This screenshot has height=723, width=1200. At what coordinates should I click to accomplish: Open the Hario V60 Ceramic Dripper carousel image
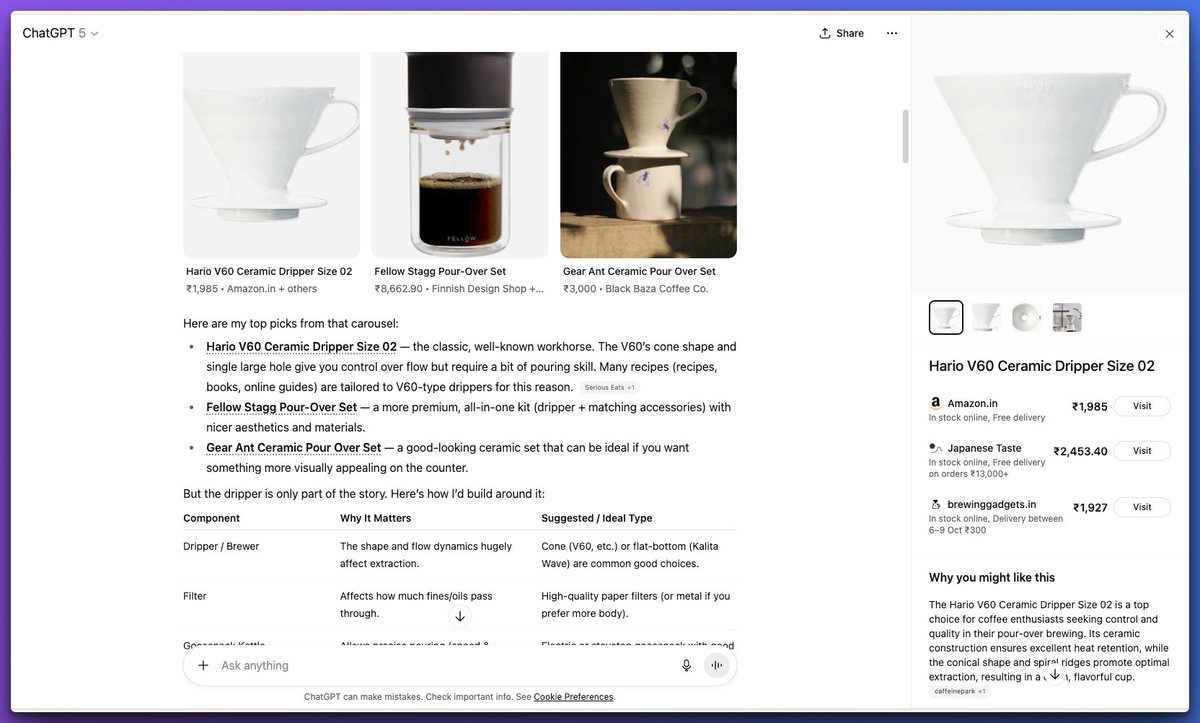tap(271, 155)
